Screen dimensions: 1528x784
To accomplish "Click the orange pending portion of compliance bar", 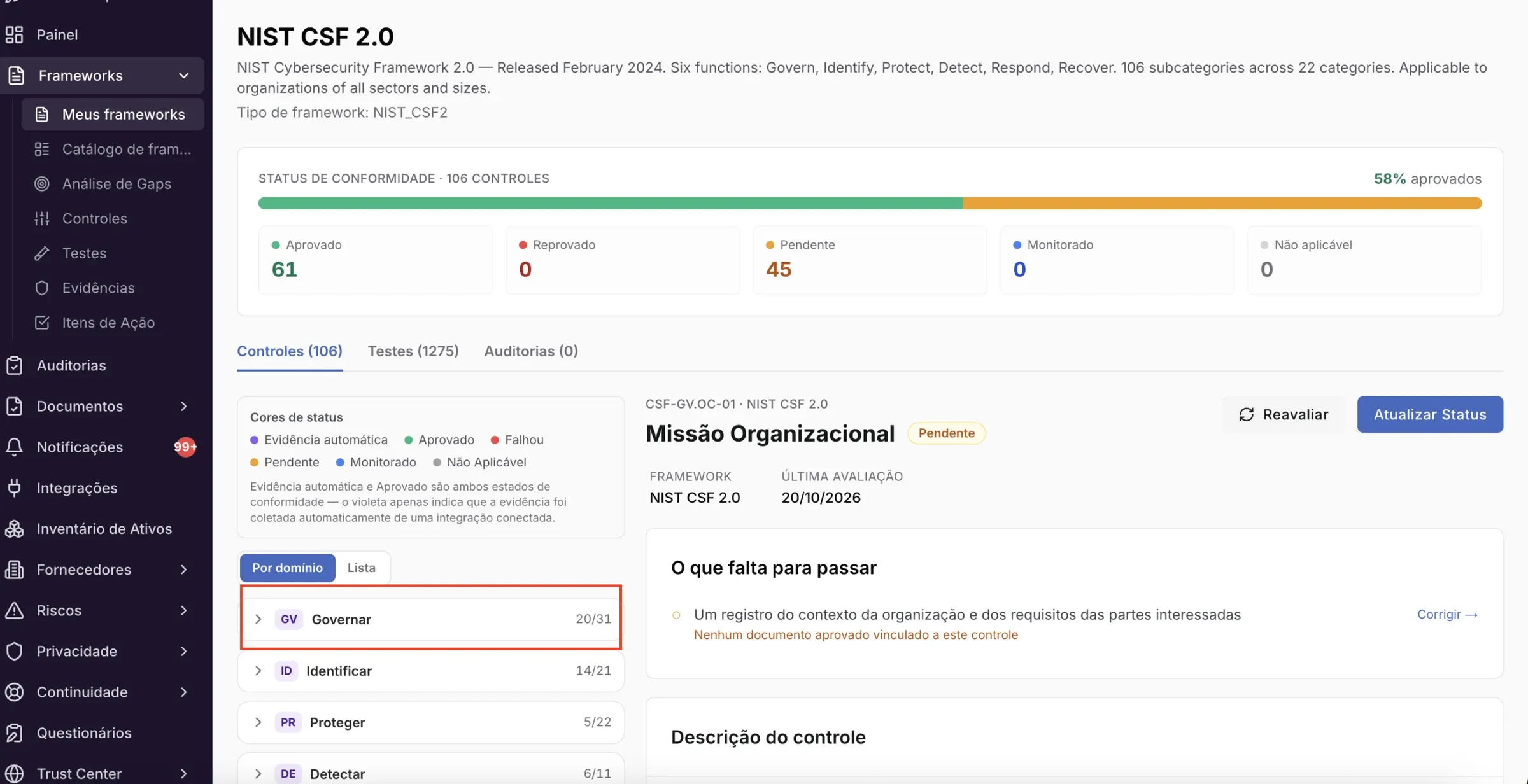I will [x=1222, y=203].
